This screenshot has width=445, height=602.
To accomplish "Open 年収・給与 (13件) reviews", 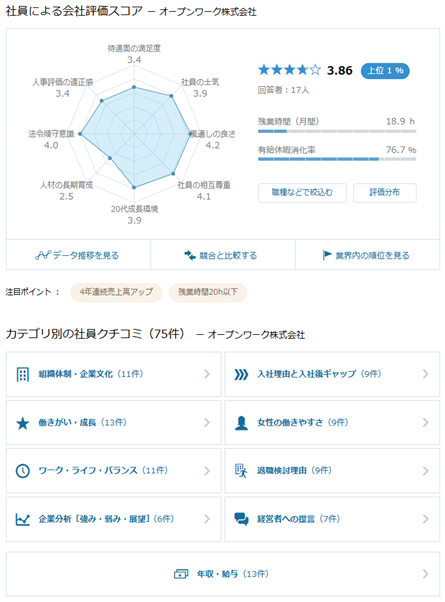I will [223, 574].
